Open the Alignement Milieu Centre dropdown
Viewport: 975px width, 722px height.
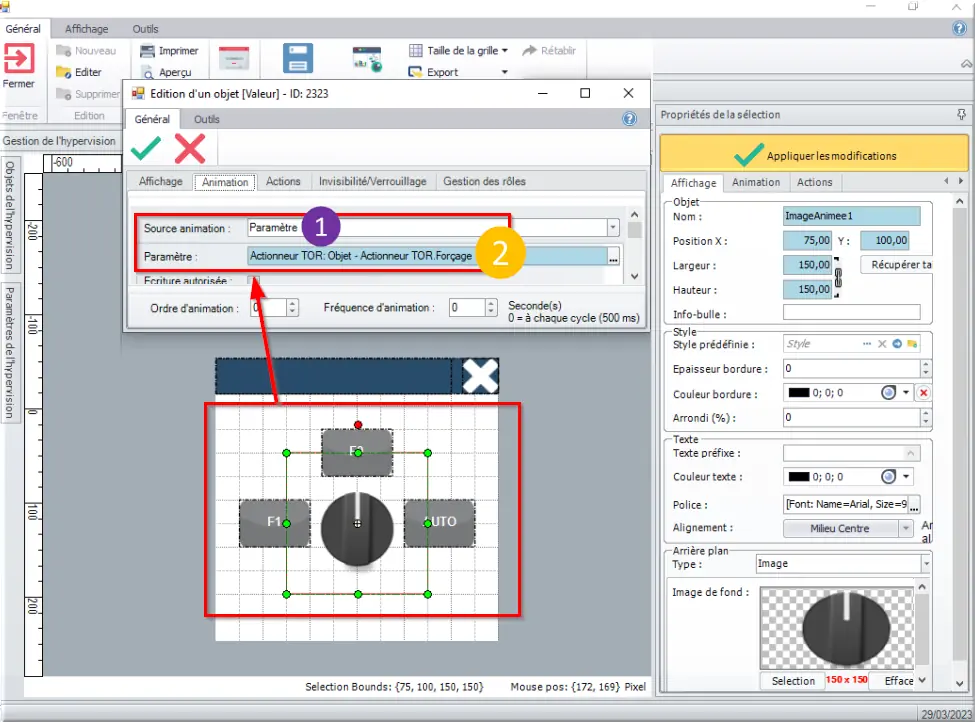tap(906, 529)
